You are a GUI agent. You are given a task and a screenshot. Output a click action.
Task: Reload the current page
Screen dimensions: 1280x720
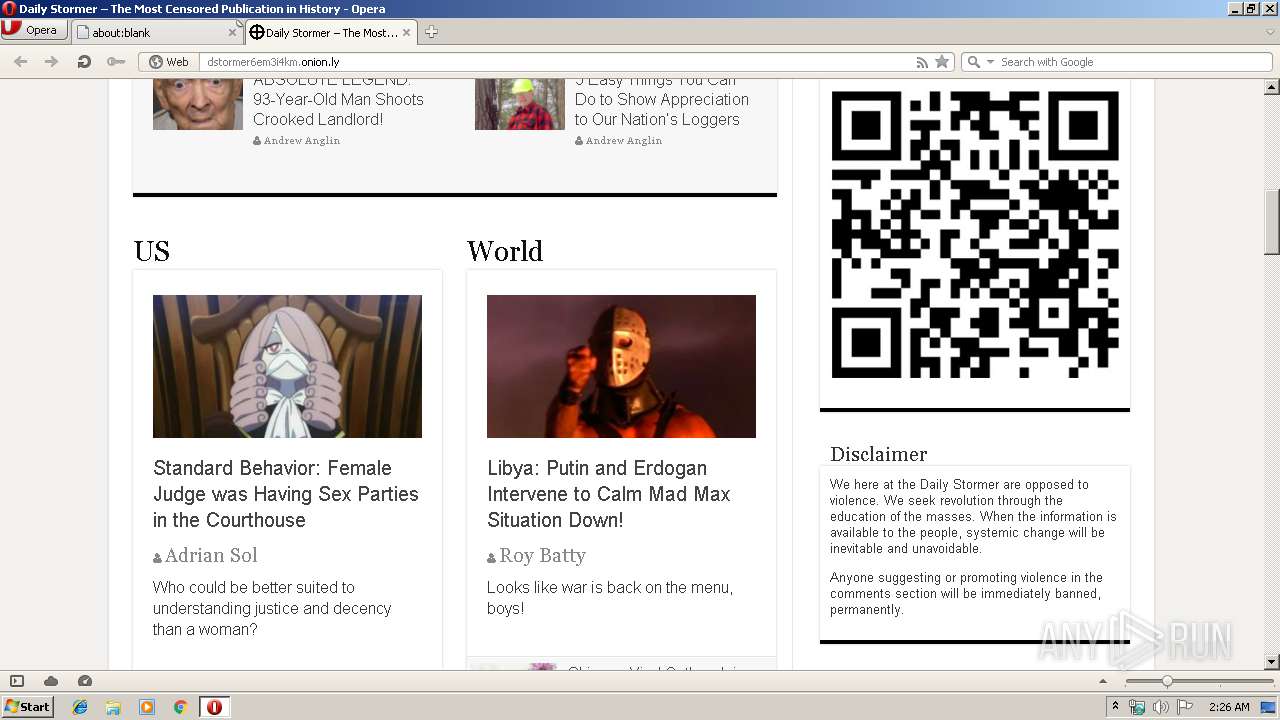[x=84, y=61]
